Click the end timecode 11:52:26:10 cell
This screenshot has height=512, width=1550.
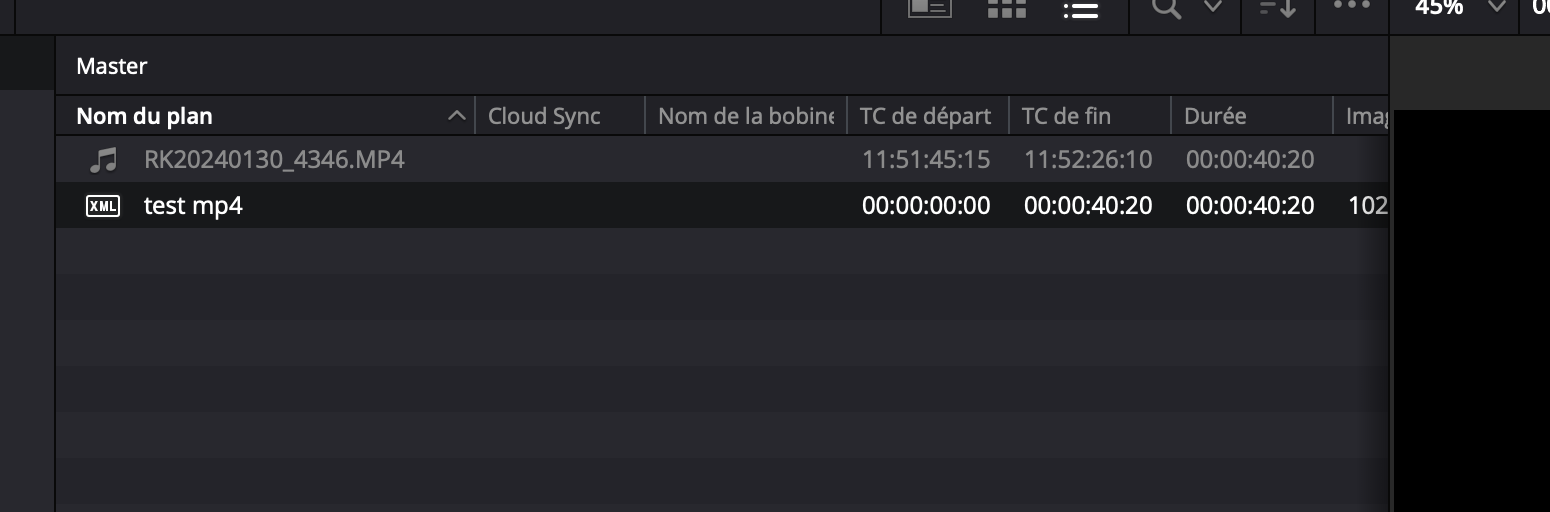(x=1088, y=159)
